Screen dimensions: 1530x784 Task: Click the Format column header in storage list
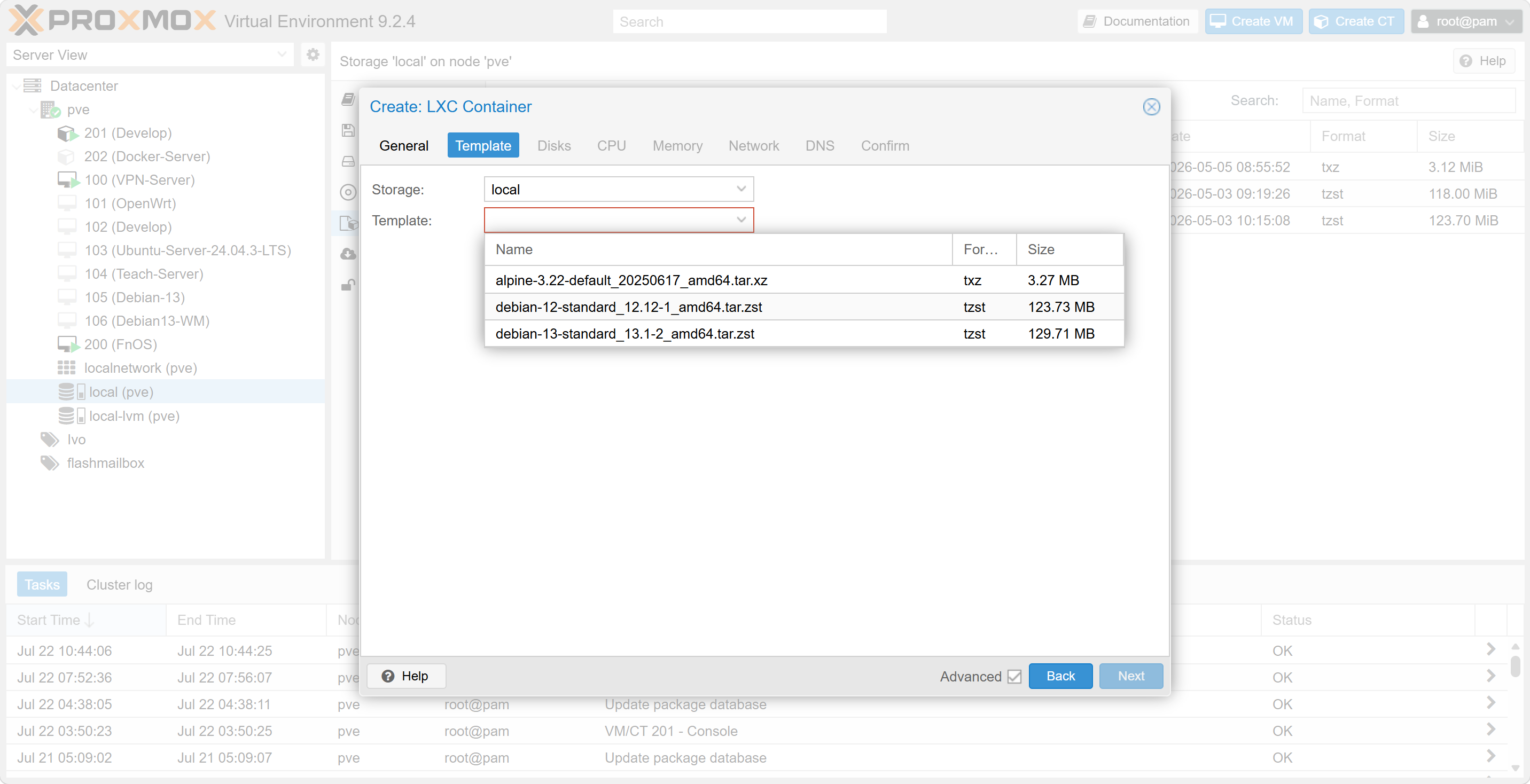[x=1363, y=136]
